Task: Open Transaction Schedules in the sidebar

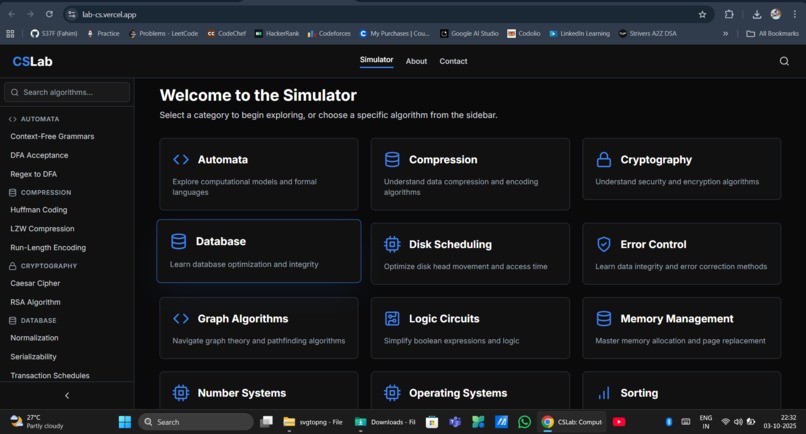Action: pos(50,375)
